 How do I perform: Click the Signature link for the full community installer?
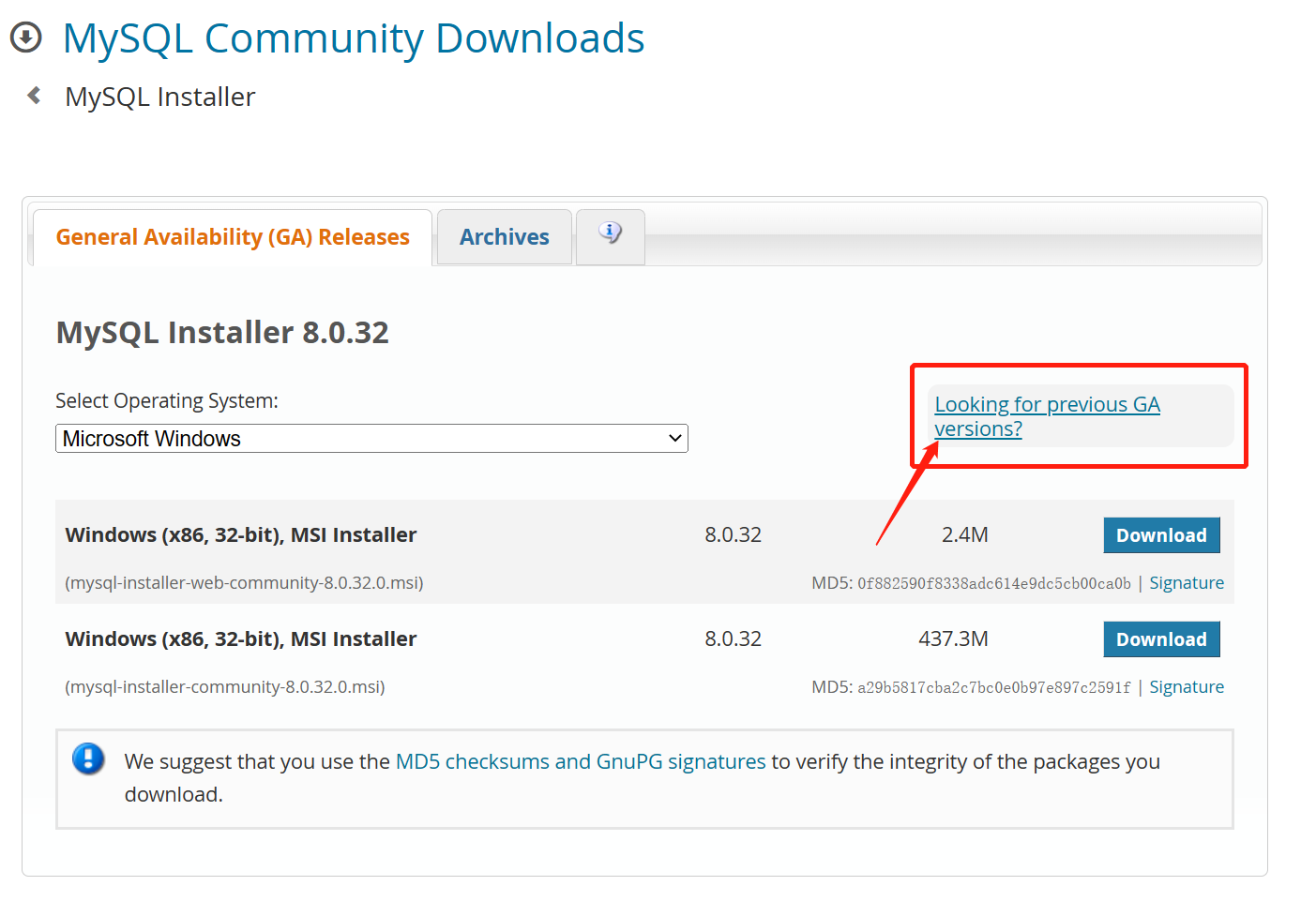tap(1186, 685)
